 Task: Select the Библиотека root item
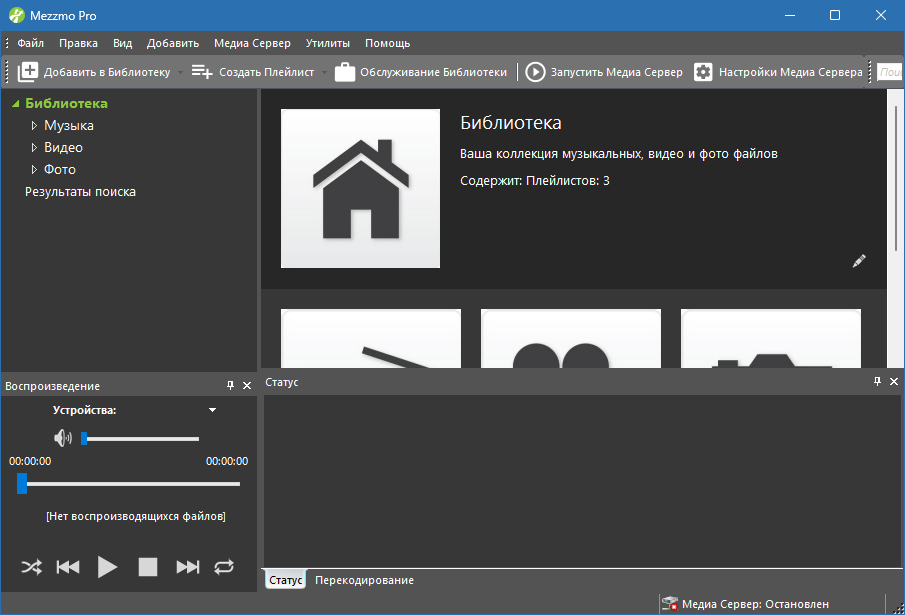(x=66, y=104)
